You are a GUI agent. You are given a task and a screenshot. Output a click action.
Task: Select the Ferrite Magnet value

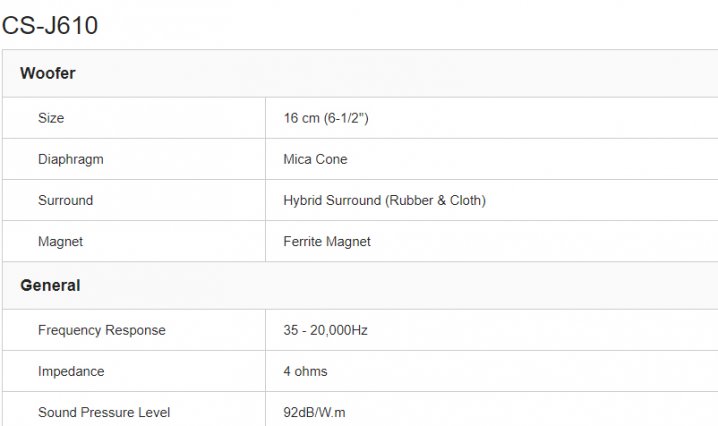[327, 241]
